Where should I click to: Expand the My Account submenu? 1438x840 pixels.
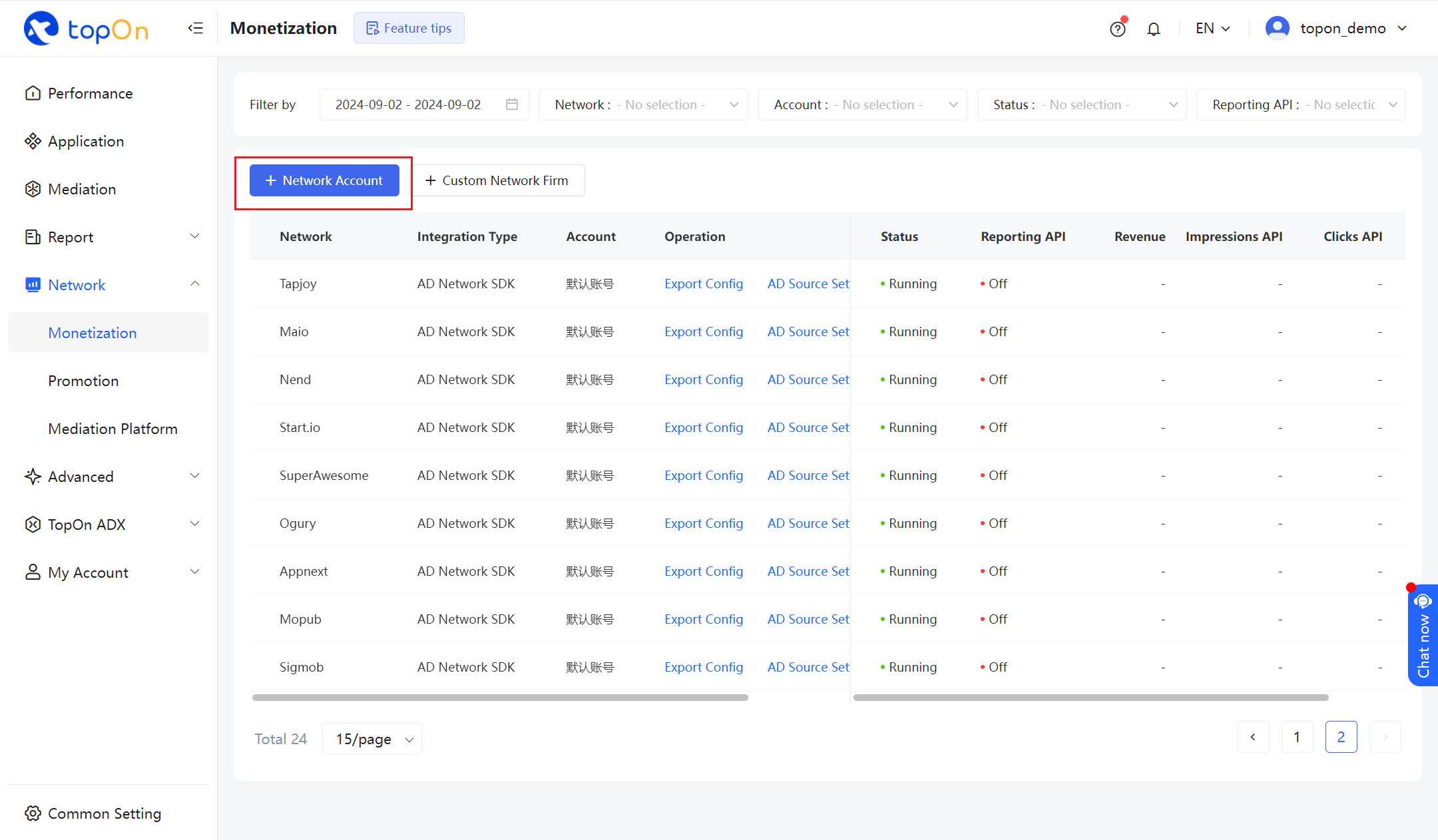195,572
